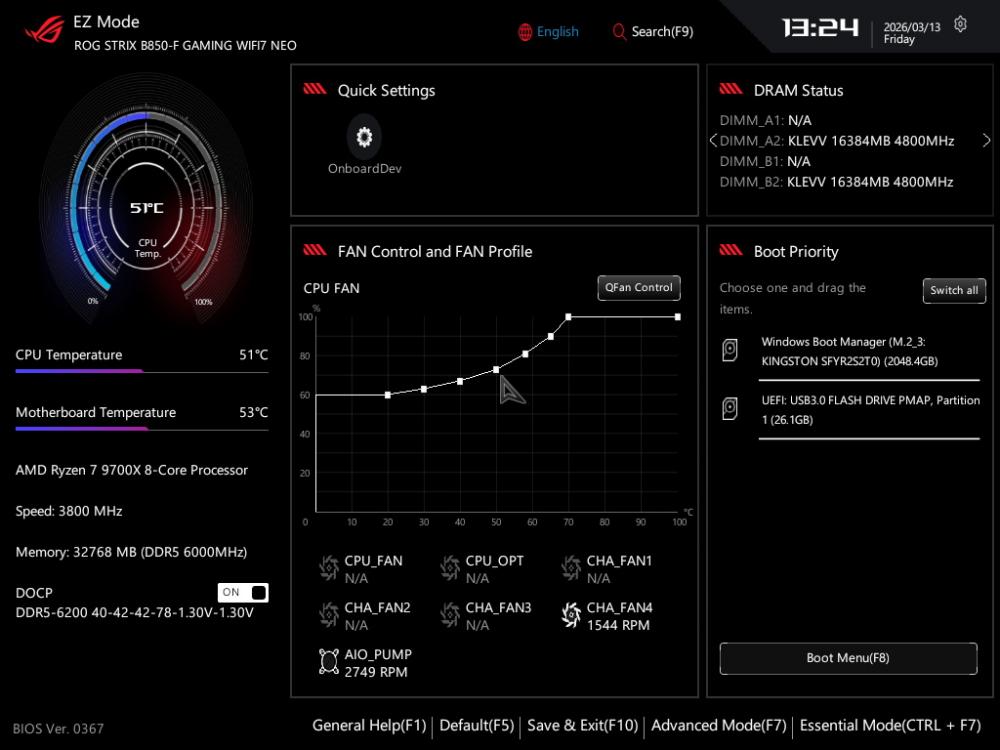1000x750 pixels.
Task: Click the Switch all boot button
Action: click(953, 291)
